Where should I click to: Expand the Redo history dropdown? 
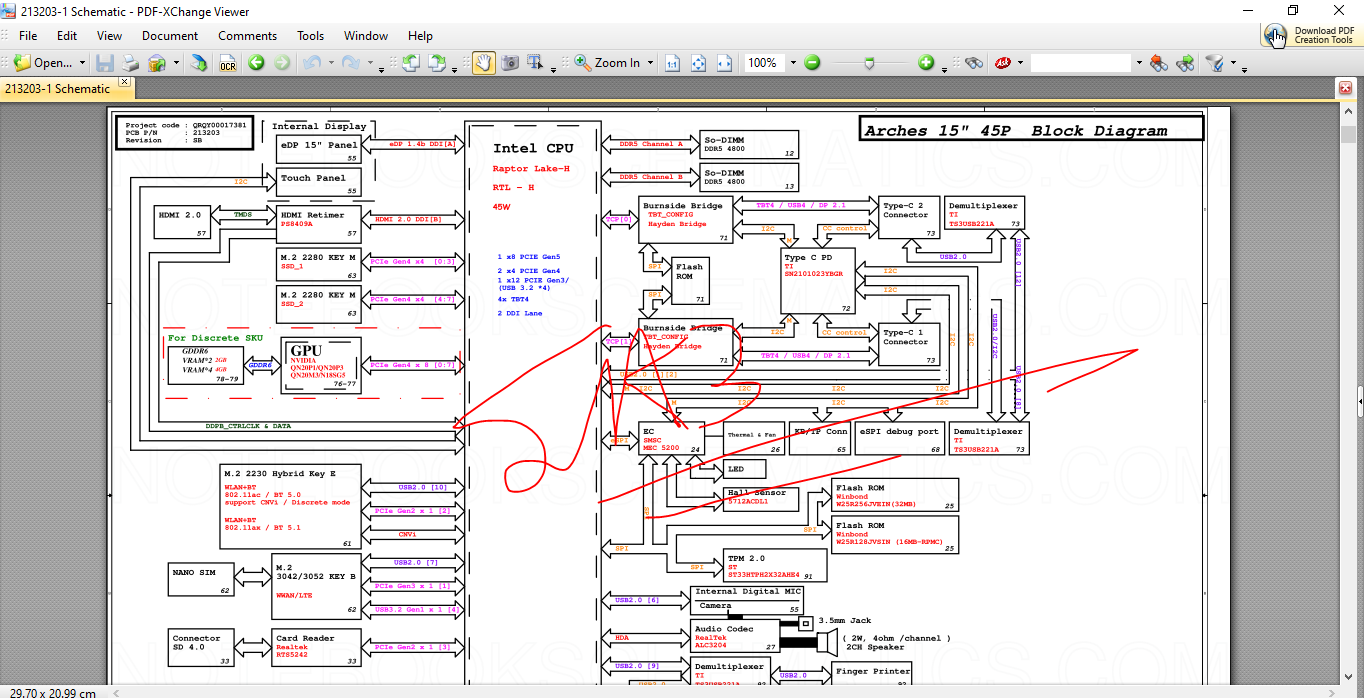pyautogui.click(x=369, y=63)
